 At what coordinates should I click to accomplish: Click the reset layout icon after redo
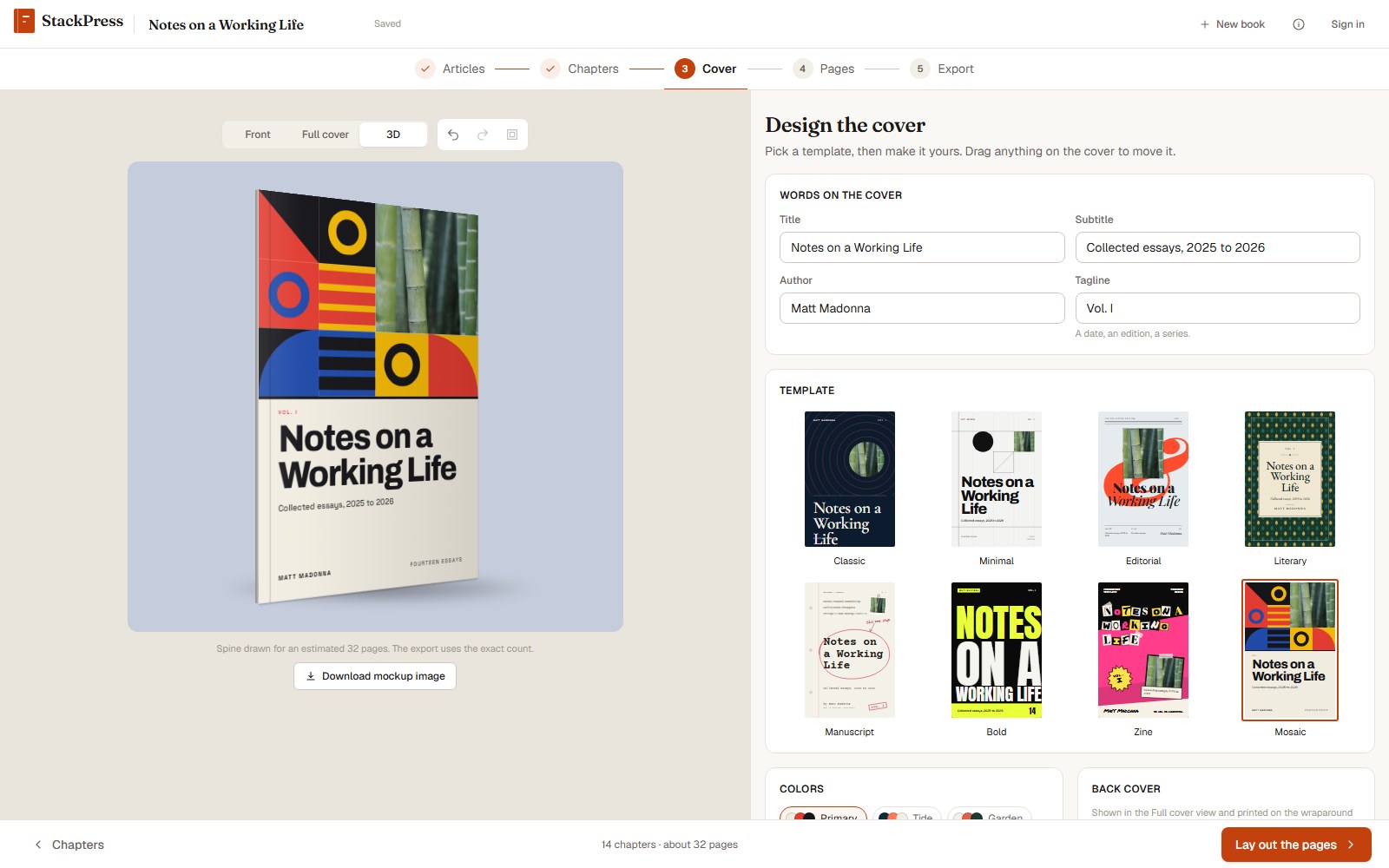(512, 135)
